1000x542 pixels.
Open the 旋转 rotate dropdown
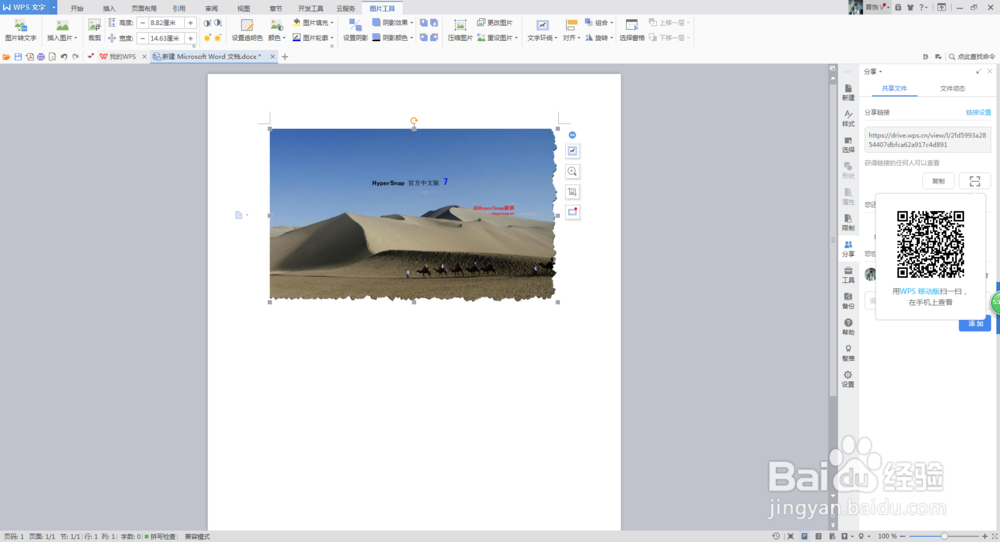point(599,38)
